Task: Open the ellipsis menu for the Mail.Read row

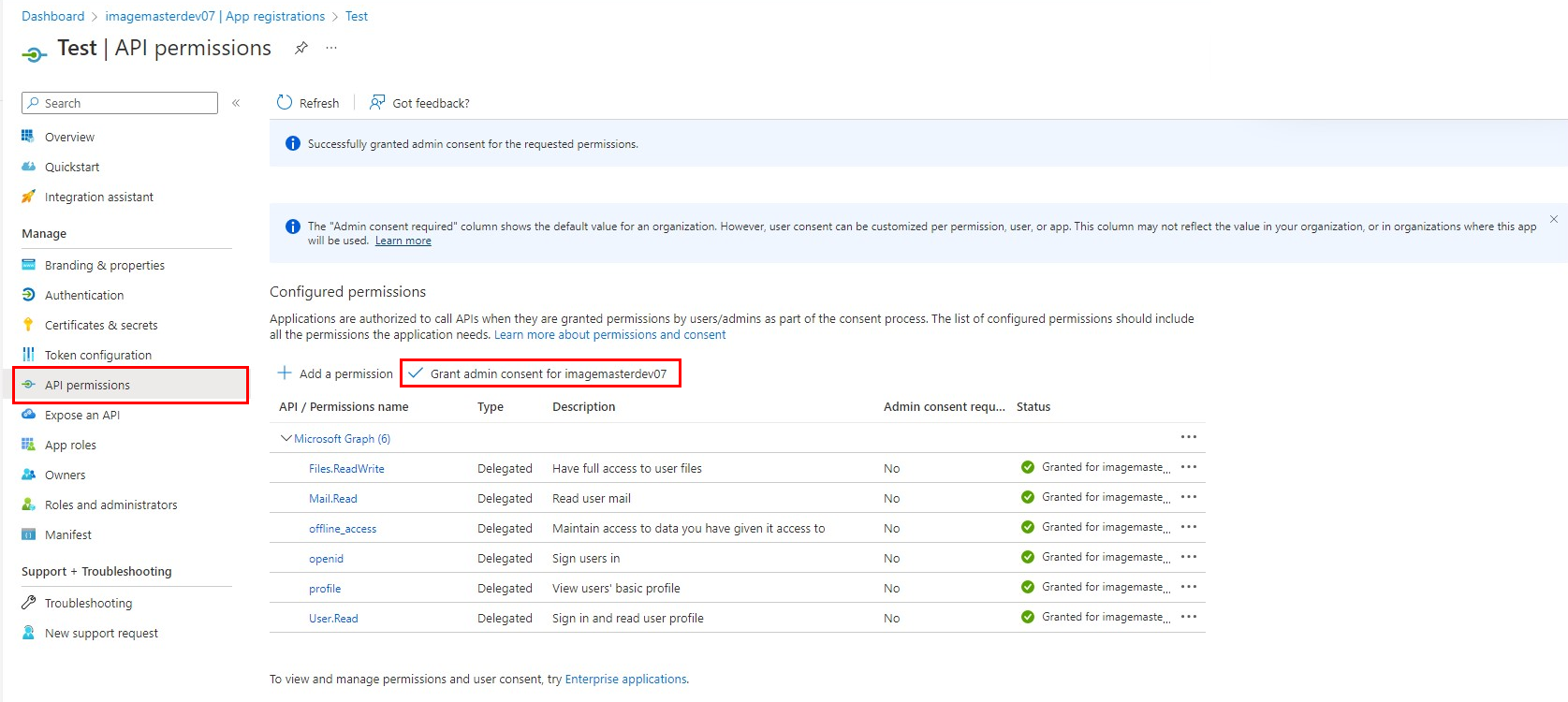Action: [x=1189, y=497]
